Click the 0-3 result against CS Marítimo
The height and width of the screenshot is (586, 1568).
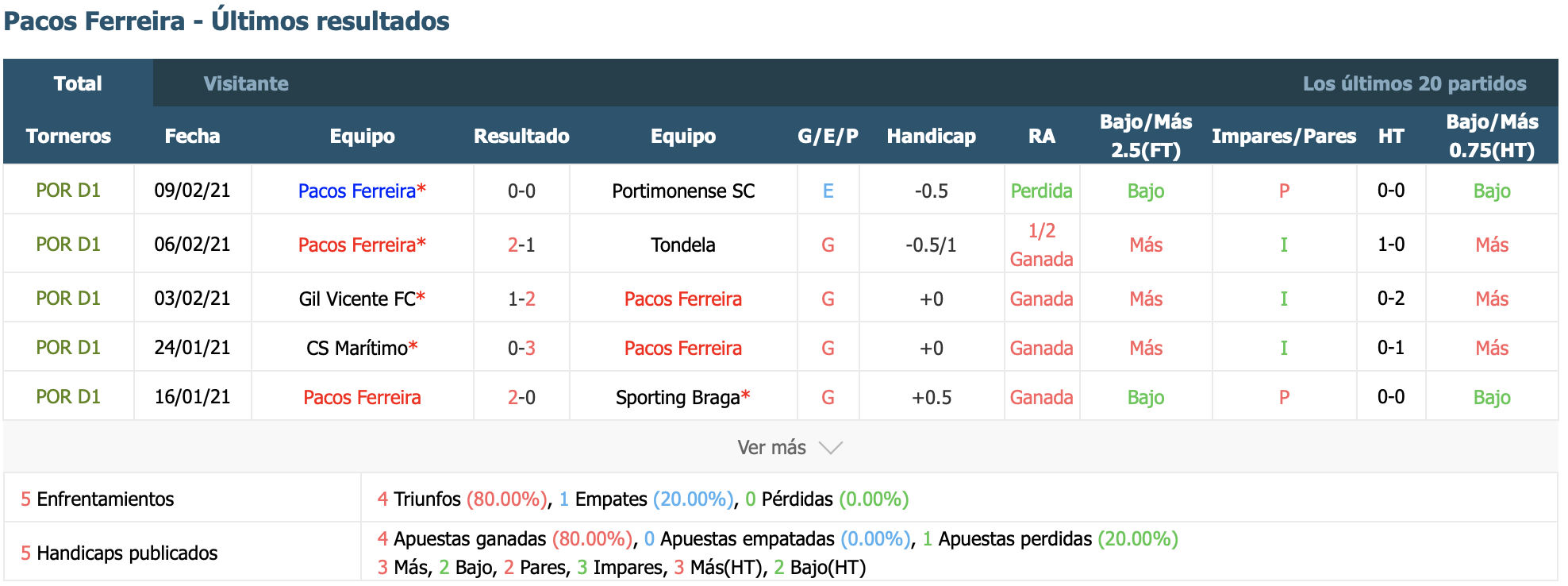pos(521,348)
